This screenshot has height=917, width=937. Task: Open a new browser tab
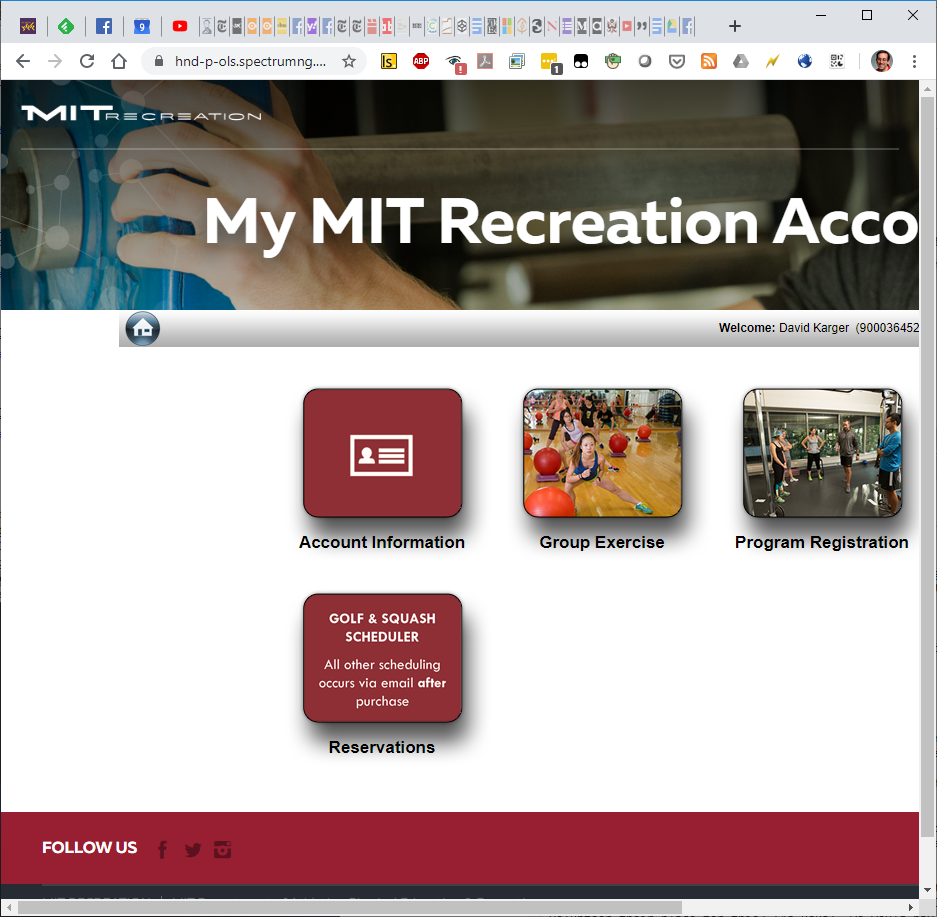coord(735,26)
